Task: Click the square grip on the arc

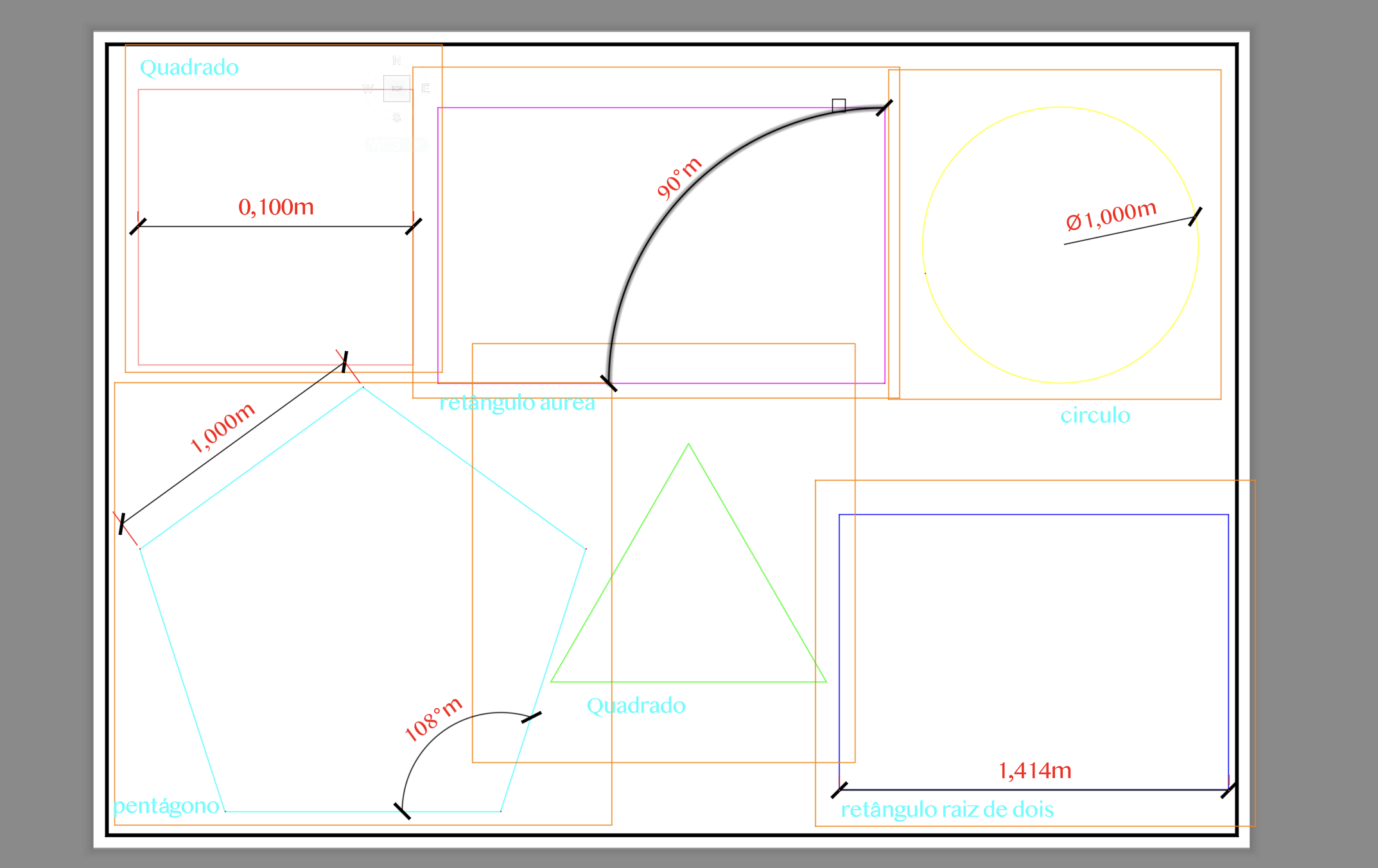Action: 839,105
